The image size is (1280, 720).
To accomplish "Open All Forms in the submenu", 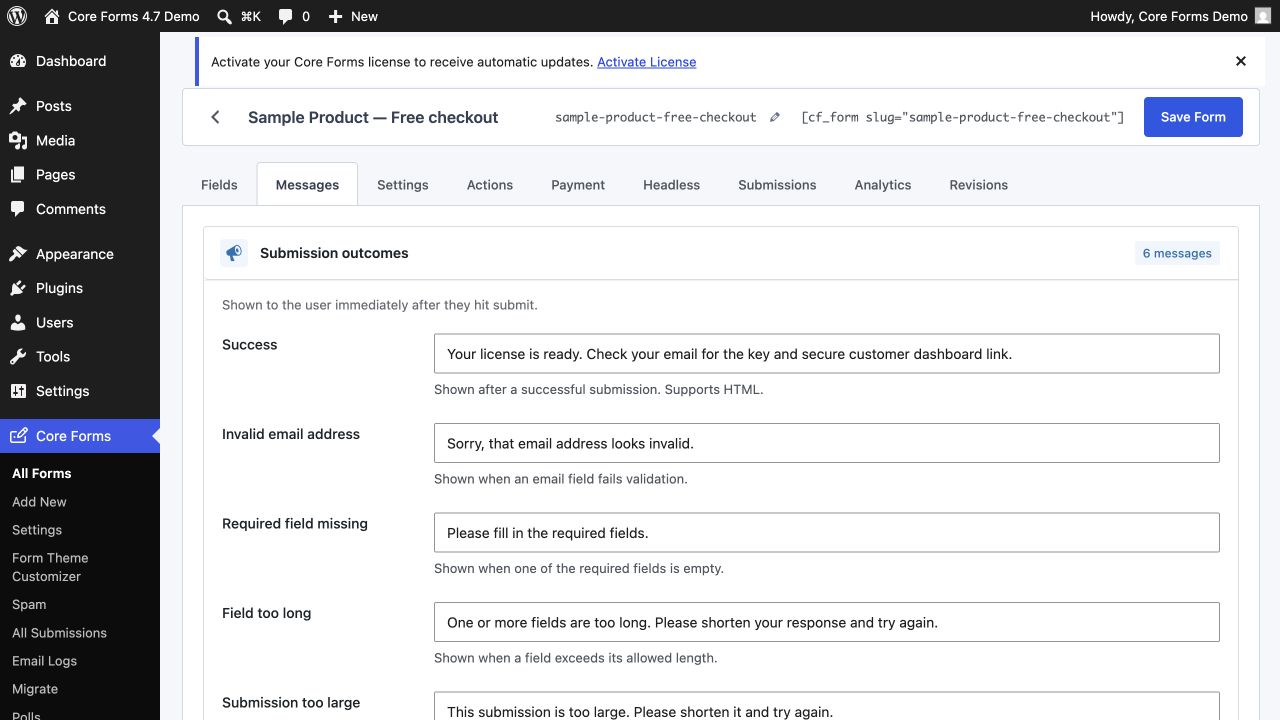I will click(42, 474).
